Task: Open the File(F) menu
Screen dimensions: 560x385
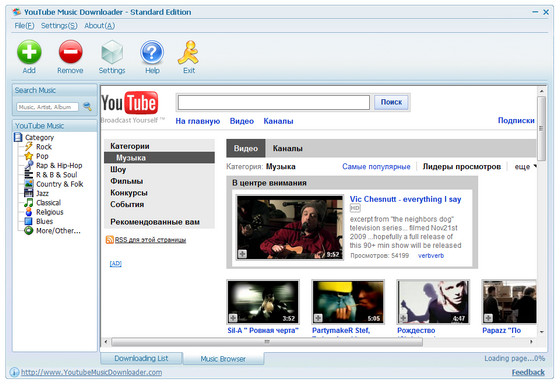Action: (x=24, y=26)
